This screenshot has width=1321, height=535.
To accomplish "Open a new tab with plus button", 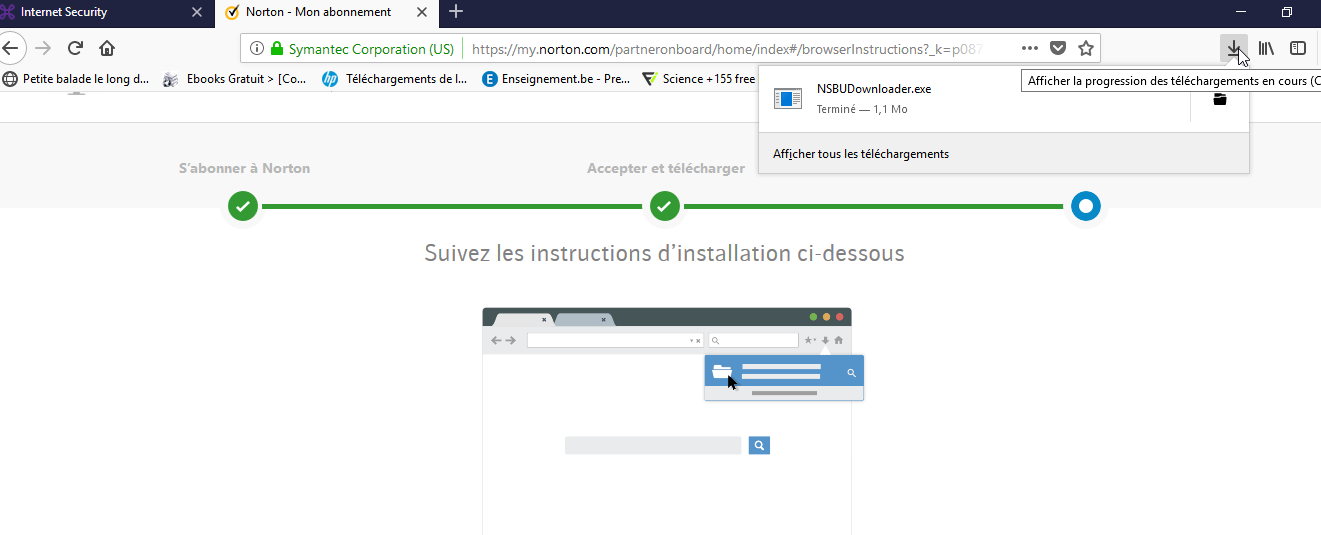I will click(456, 12).
